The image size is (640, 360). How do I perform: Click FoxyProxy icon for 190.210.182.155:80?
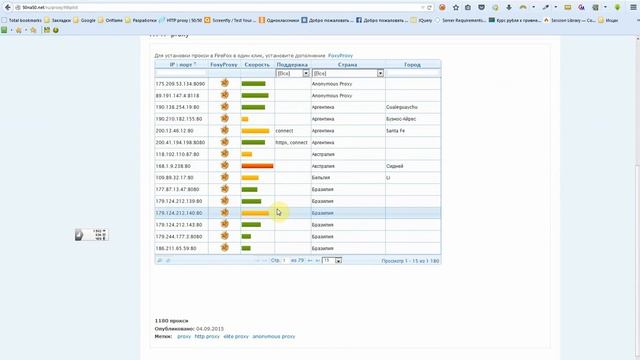coord(224,119)
